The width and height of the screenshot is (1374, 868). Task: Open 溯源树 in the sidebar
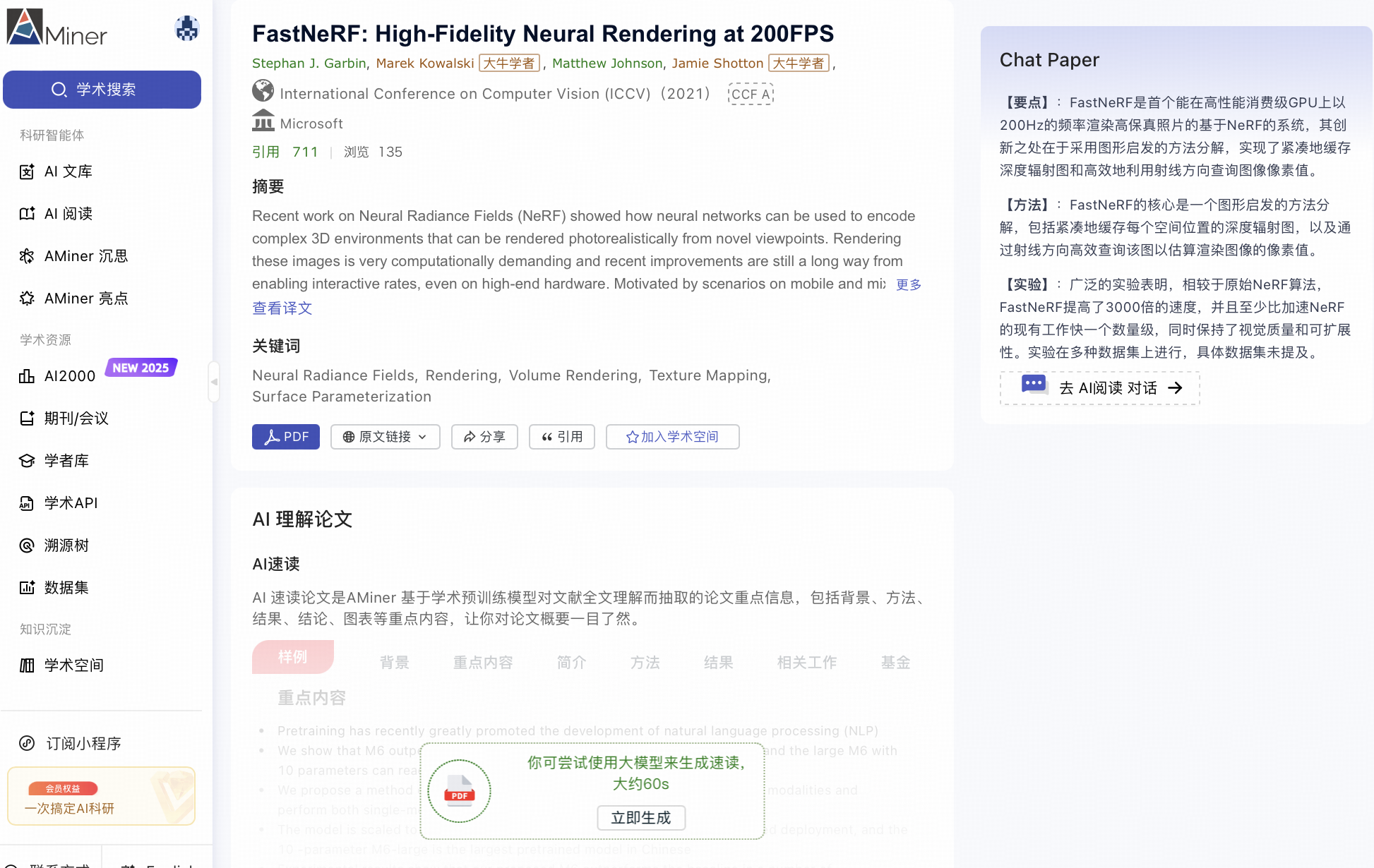pos(66,545)
